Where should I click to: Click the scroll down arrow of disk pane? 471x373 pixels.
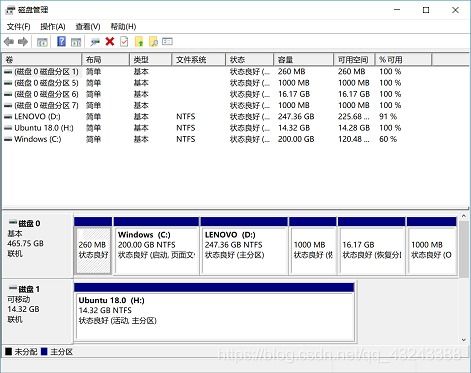click(464, 340)
